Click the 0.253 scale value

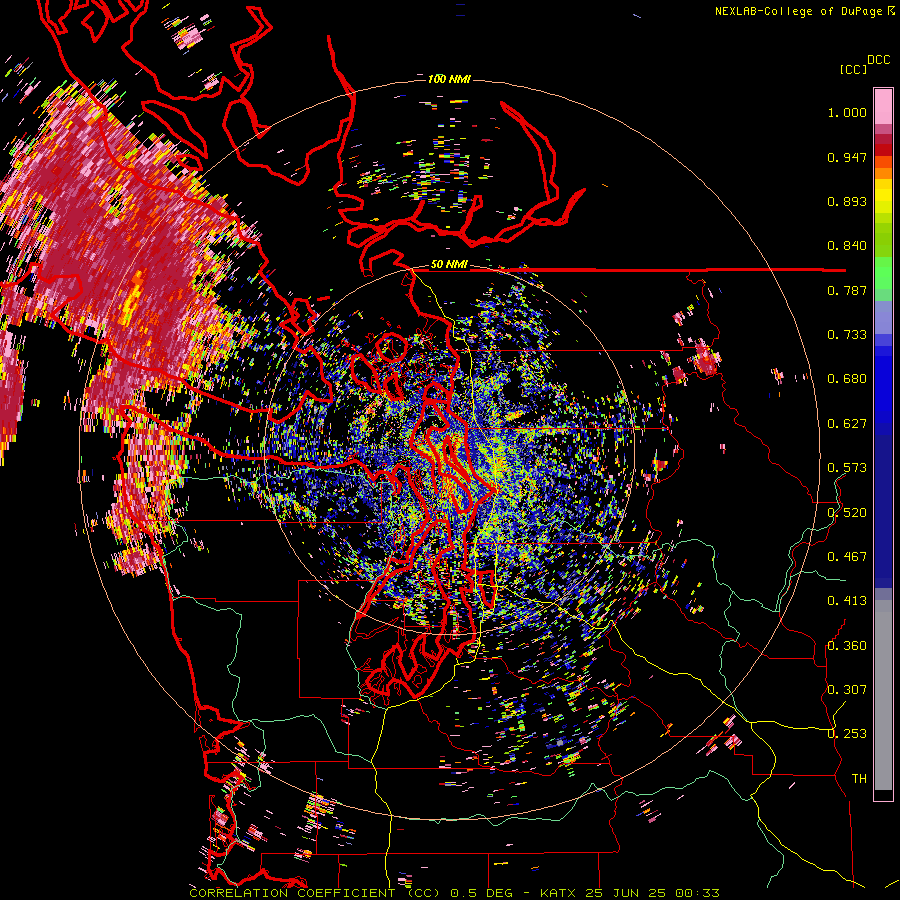(x=847, y=734)
